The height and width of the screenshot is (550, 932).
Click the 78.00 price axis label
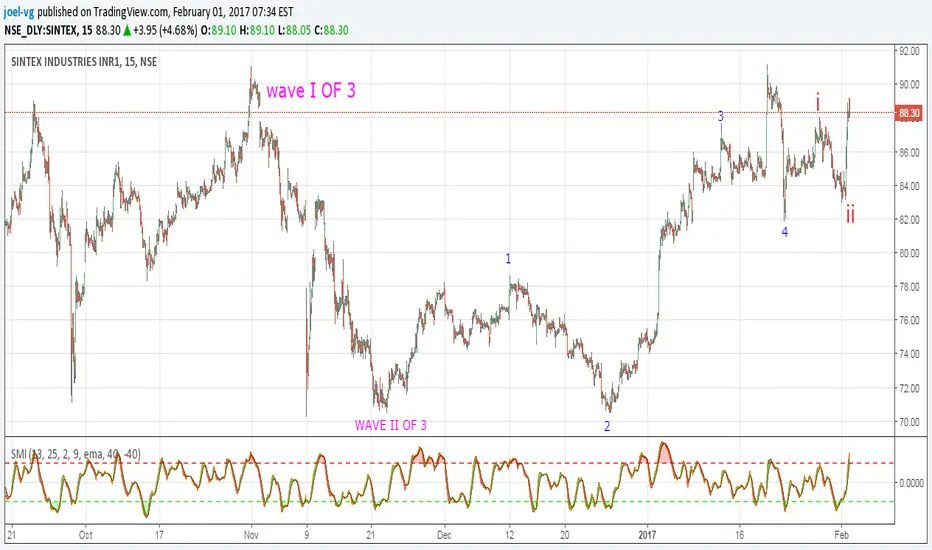coord(909,287)
